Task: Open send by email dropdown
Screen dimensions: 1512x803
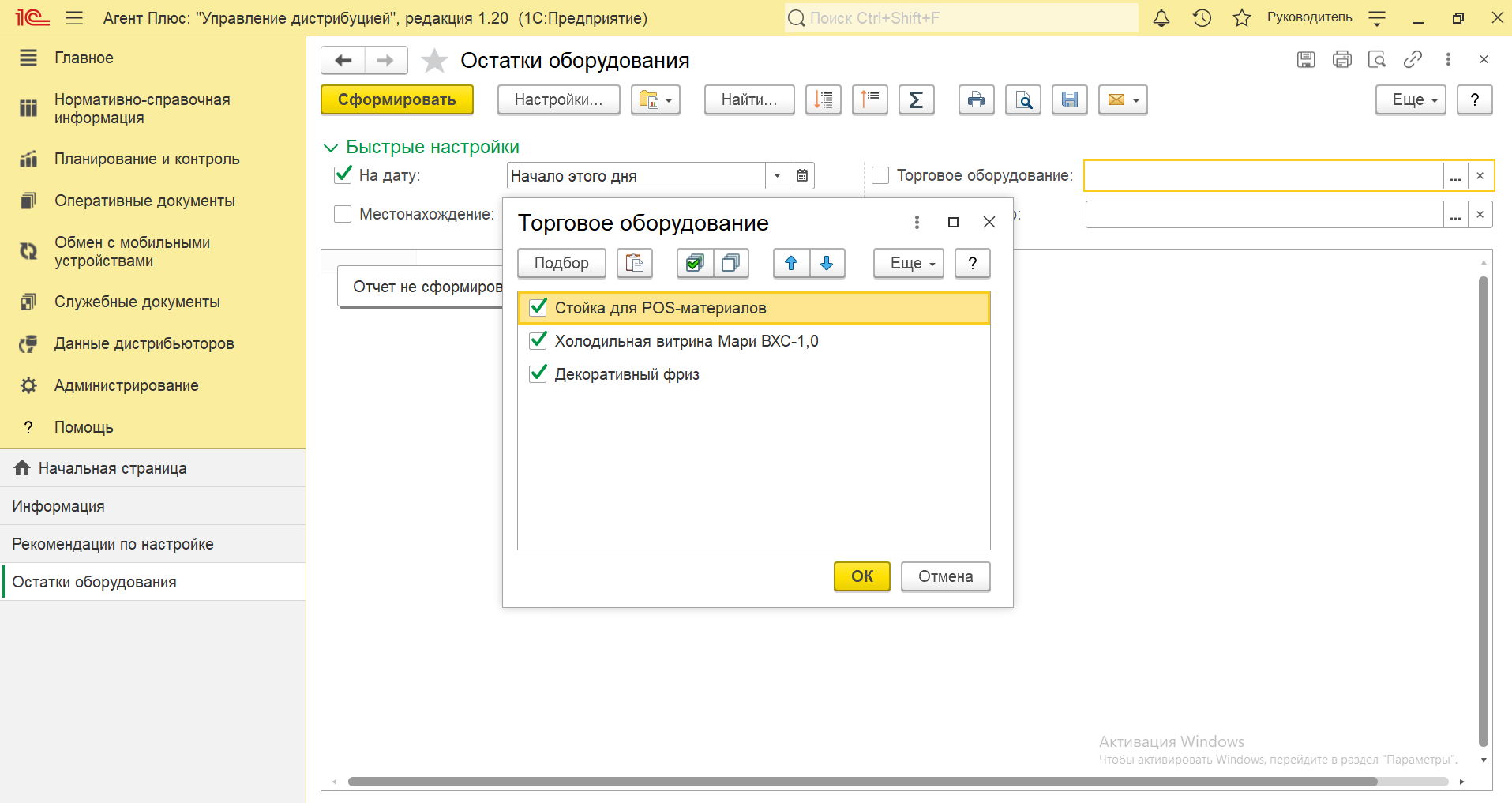Action: (1123, 99)
